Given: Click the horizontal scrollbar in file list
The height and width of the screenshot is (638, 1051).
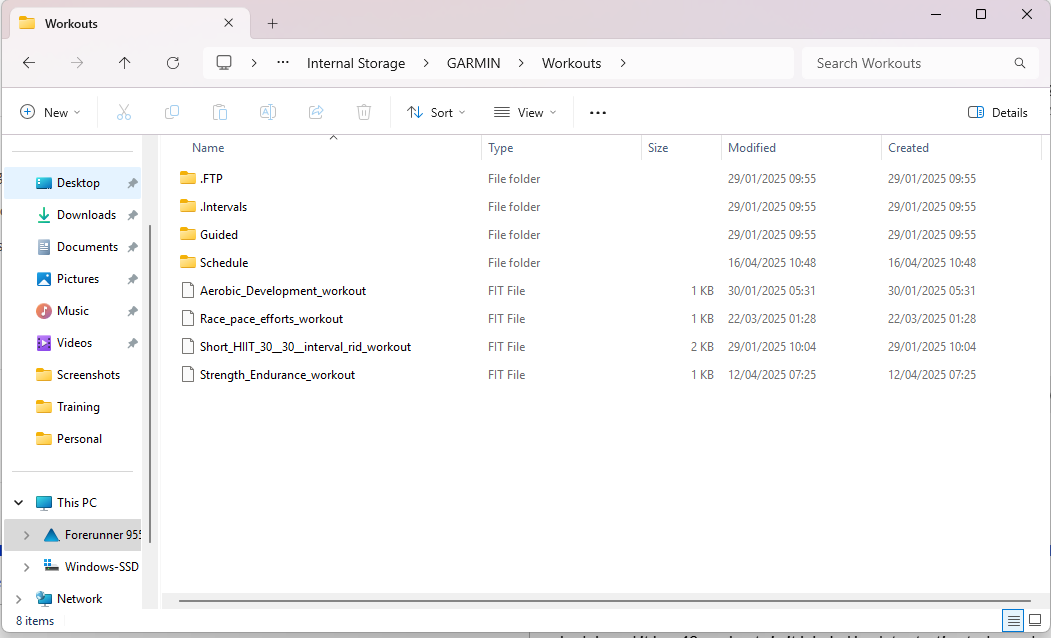Looking at the screenshot, I should pos(604,600).
